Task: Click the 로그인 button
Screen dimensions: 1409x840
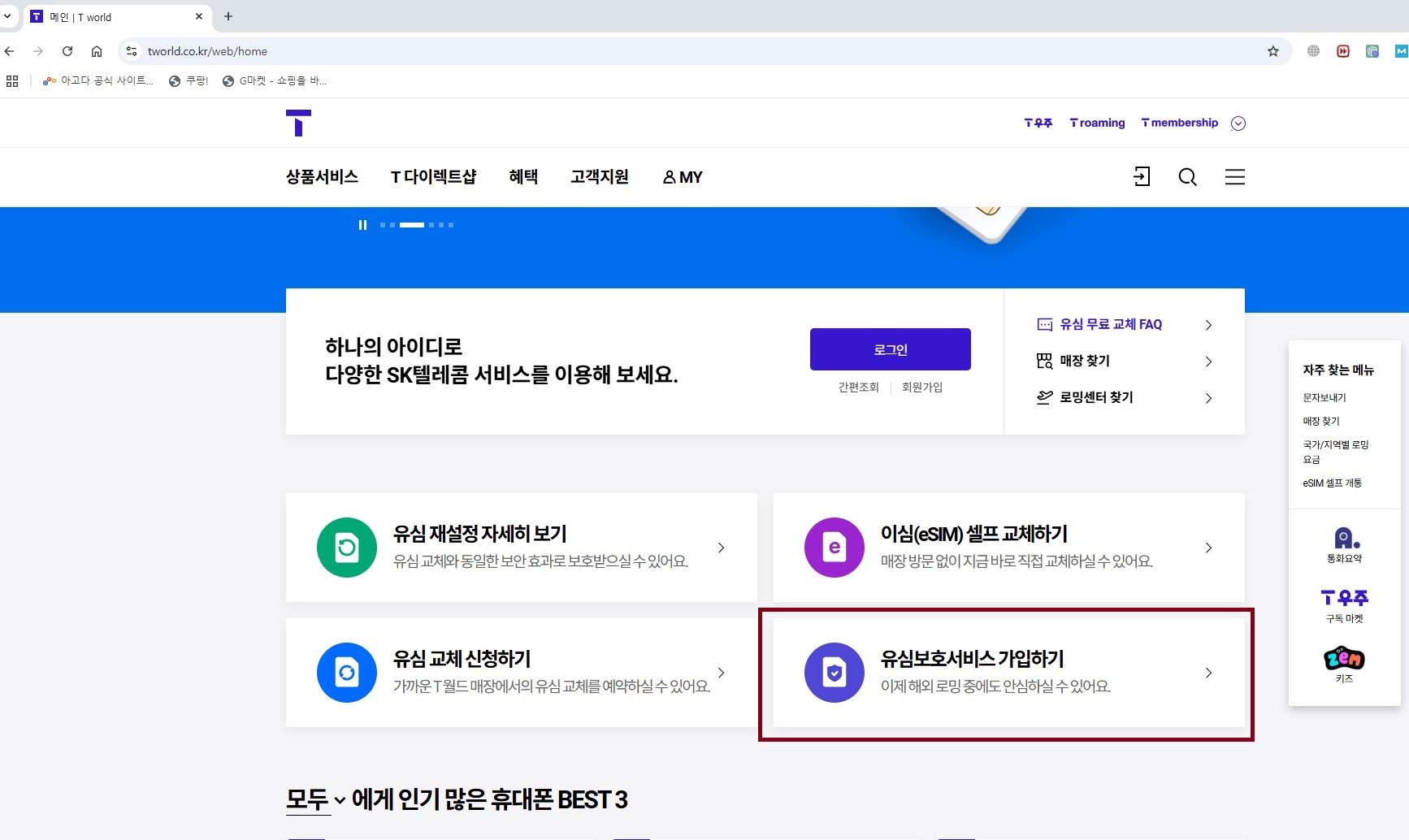Action: pos(891,349)
